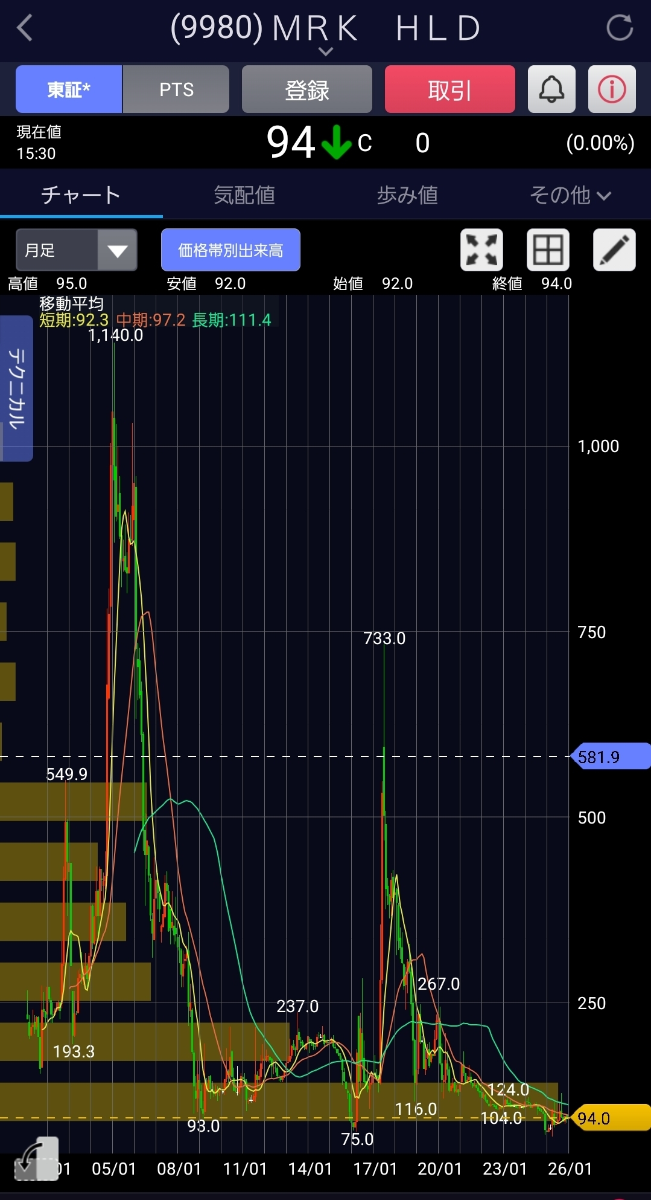The width and height of the screenshot is (651, 1200).
Task: Expand chart to fullscreen view
Action: click(481, 250)
